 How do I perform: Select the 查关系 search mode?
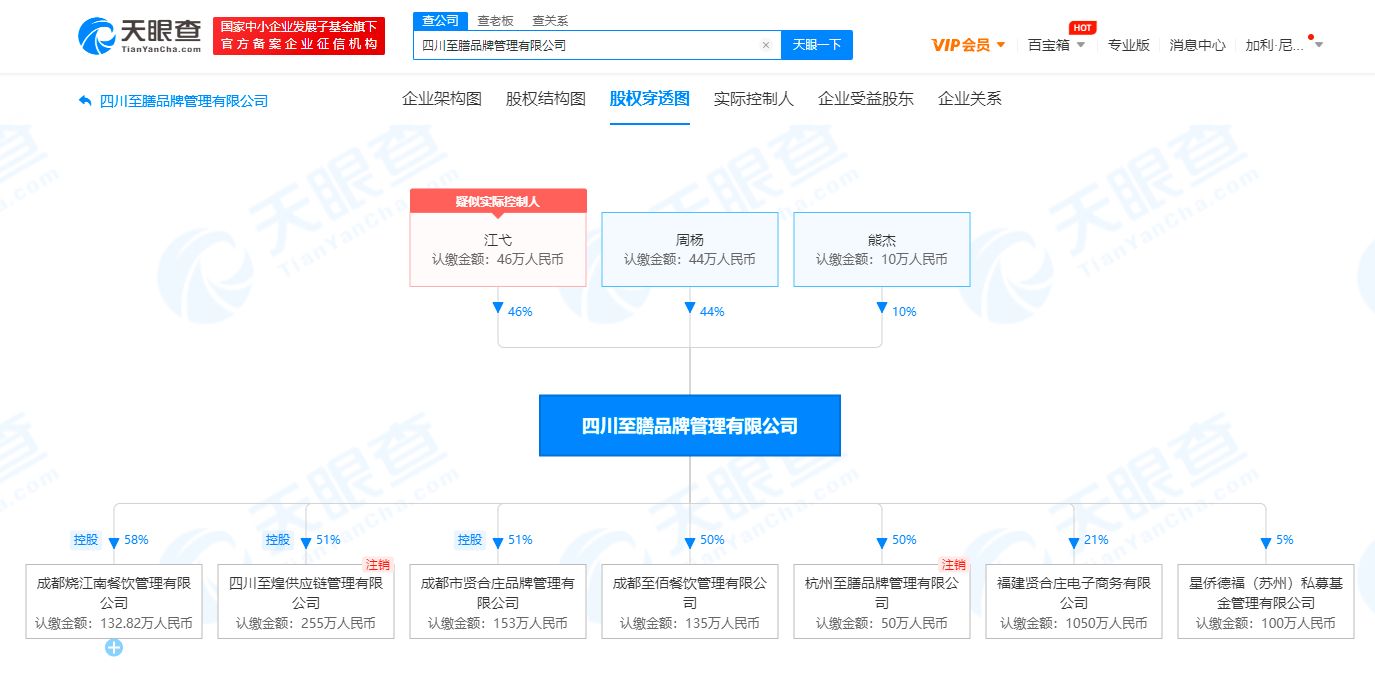click(x=550, y=20)
